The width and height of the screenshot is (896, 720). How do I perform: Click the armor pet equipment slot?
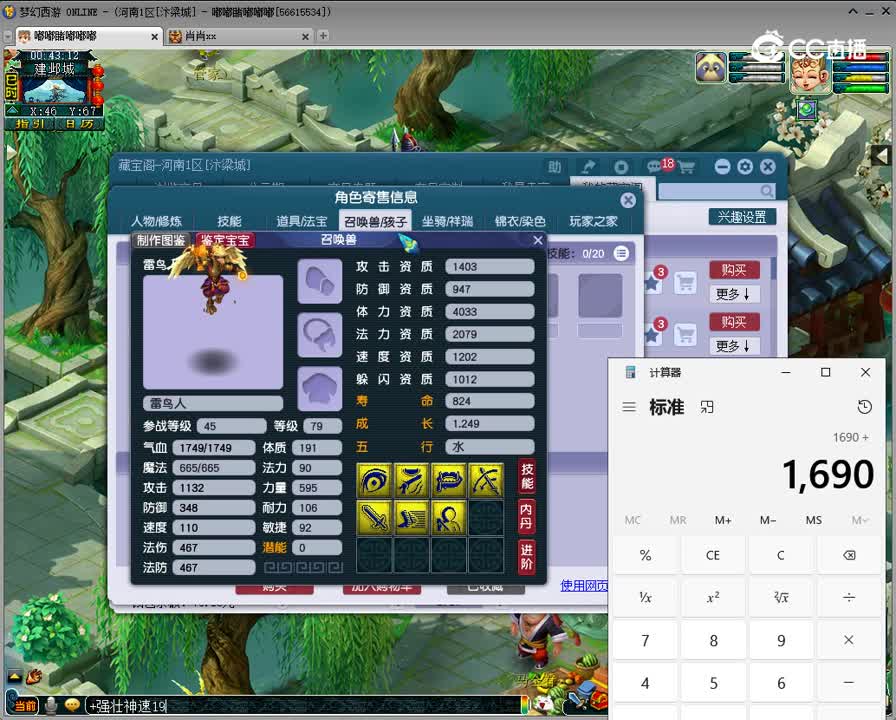(x=320, y=389)
